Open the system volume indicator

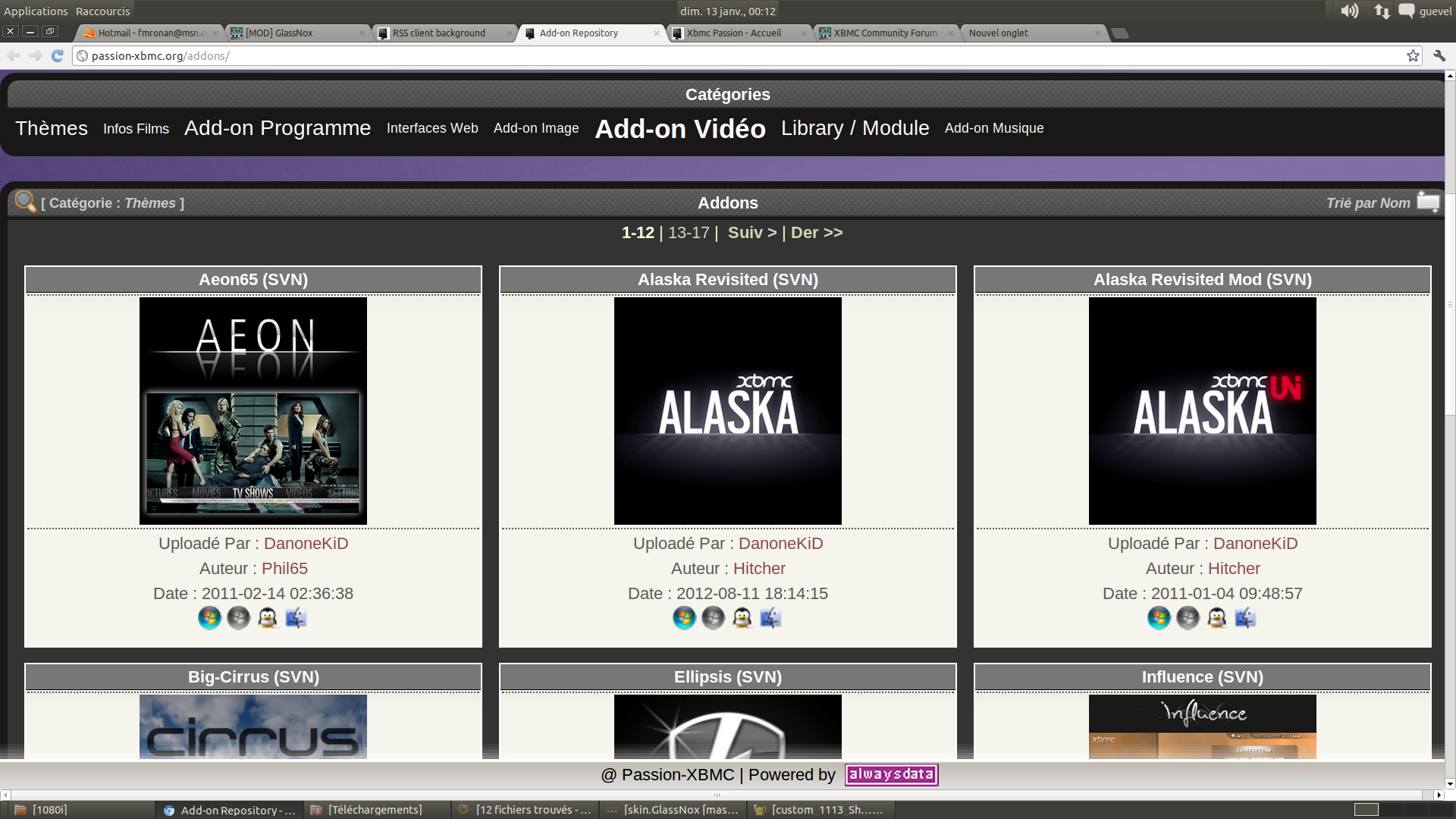pos(1349,11)
